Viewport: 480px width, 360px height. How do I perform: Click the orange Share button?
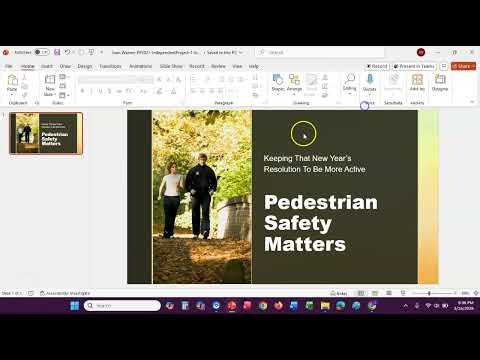pos(463,66)
